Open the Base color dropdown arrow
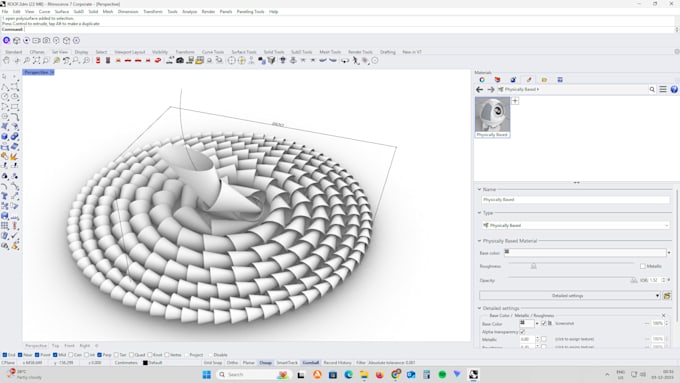This screenshot has width=680, height=383. point(669,253)
